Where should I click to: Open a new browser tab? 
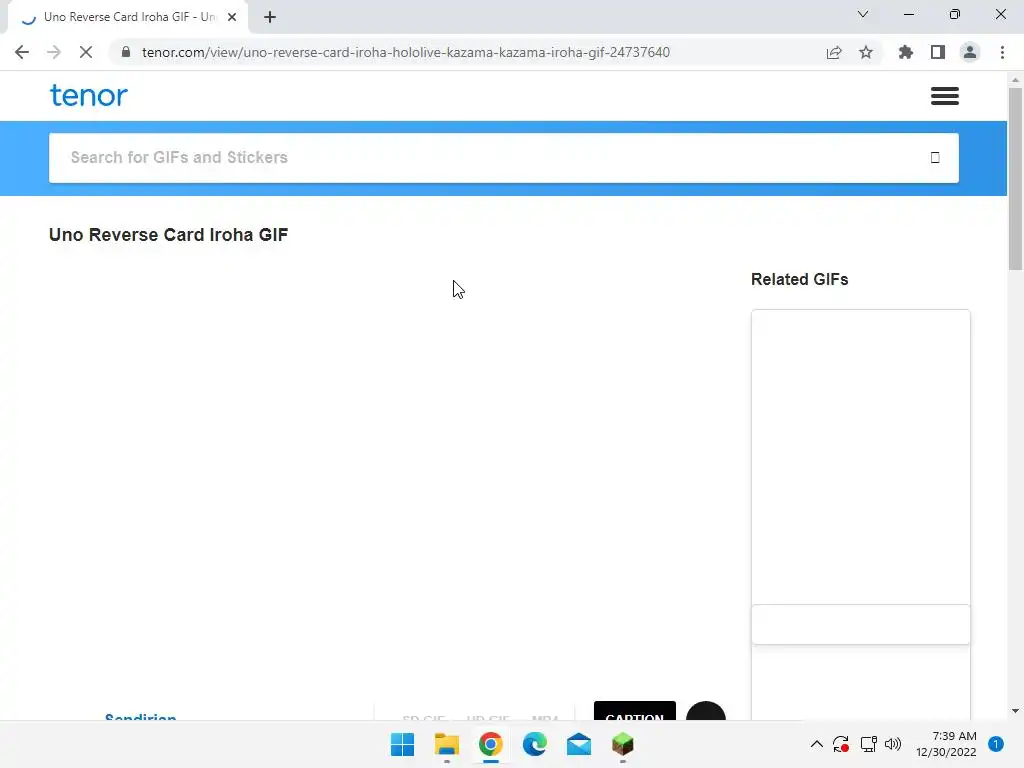coord(270,17)
